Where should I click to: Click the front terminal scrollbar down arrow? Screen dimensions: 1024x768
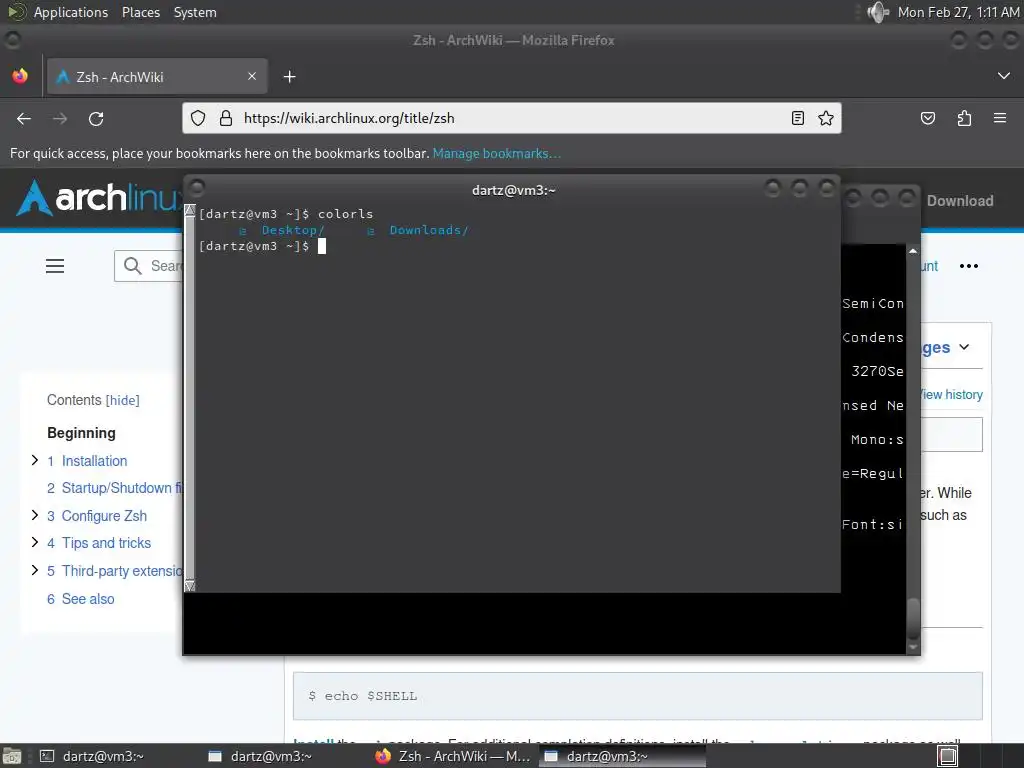189,586
